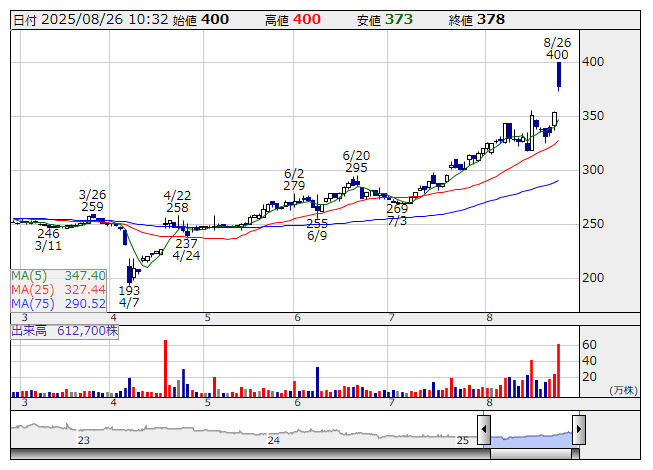653x470 pixels.
Task: Click the tallest red volume bar in April
Action: (x=165, y=368)
